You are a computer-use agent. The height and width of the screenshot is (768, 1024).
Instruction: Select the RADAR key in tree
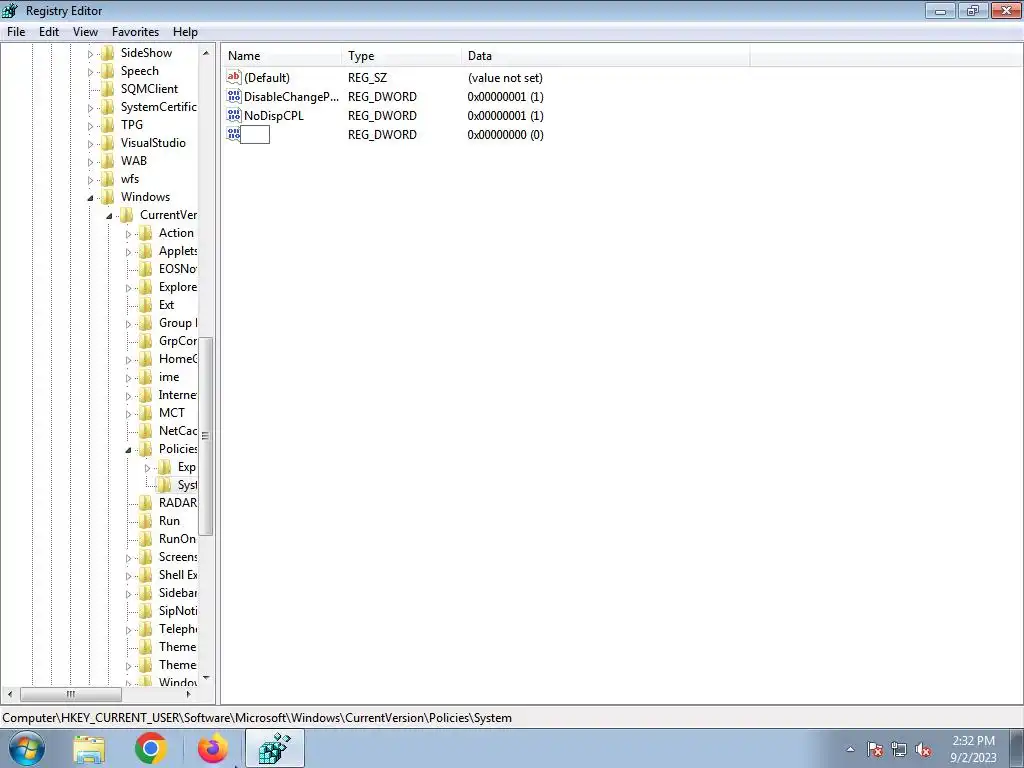(x=178, y=503)
